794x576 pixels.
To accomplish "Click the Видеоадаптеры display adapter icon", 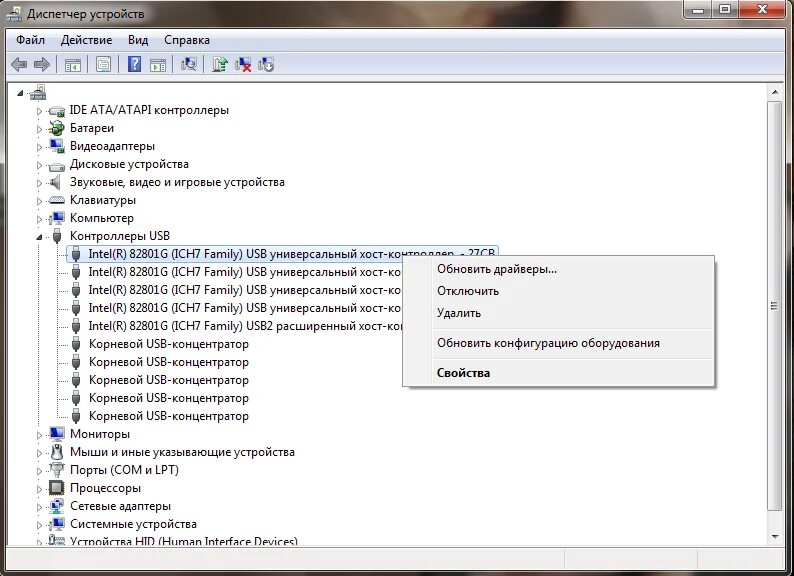I will (x=57, y=146).
